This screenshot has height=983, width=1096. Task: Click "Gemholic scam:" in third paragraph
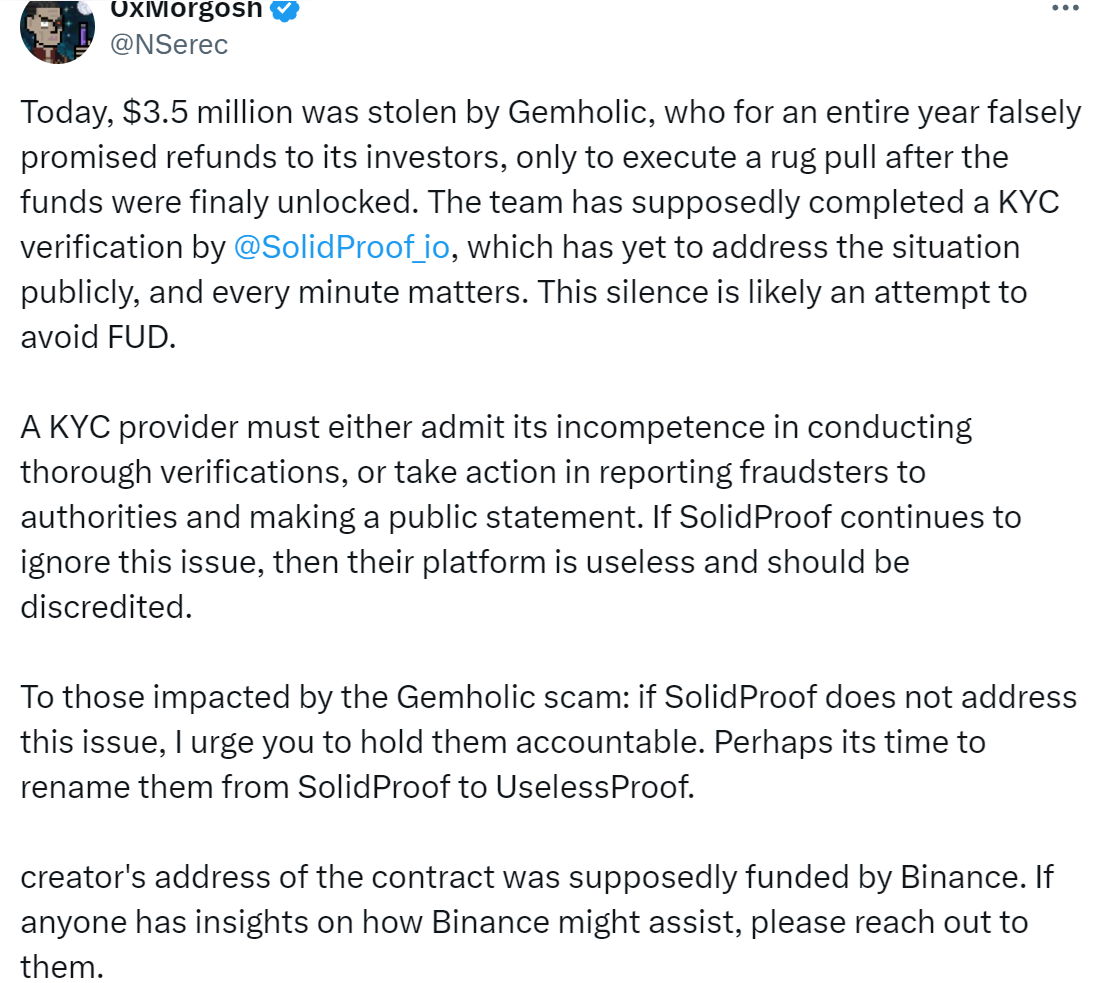pyautogui.click(x=513, y=697)
